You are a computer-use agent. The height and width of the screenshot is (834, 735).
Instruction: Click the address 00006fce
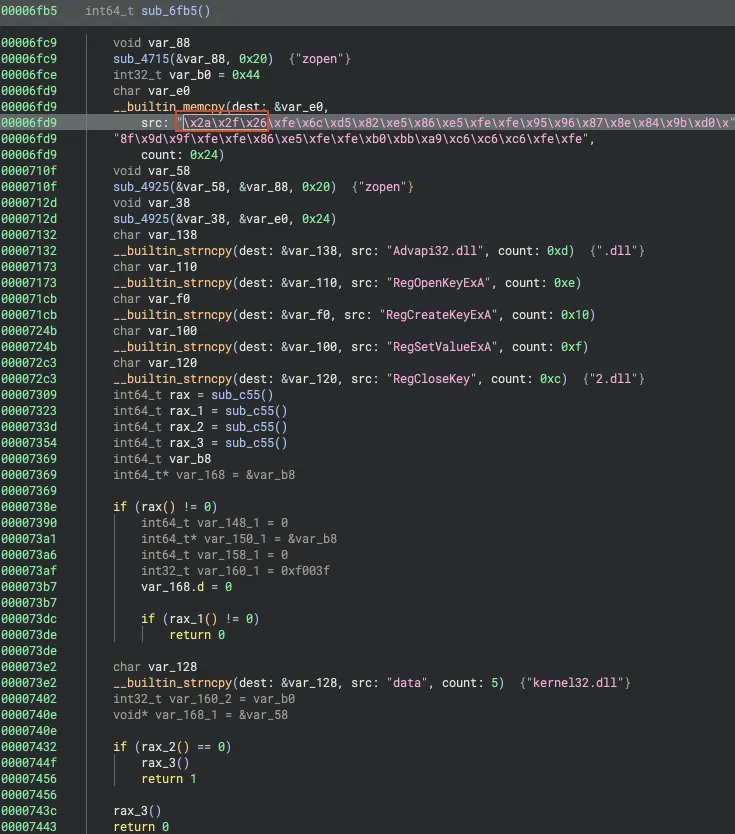point(29,74)
